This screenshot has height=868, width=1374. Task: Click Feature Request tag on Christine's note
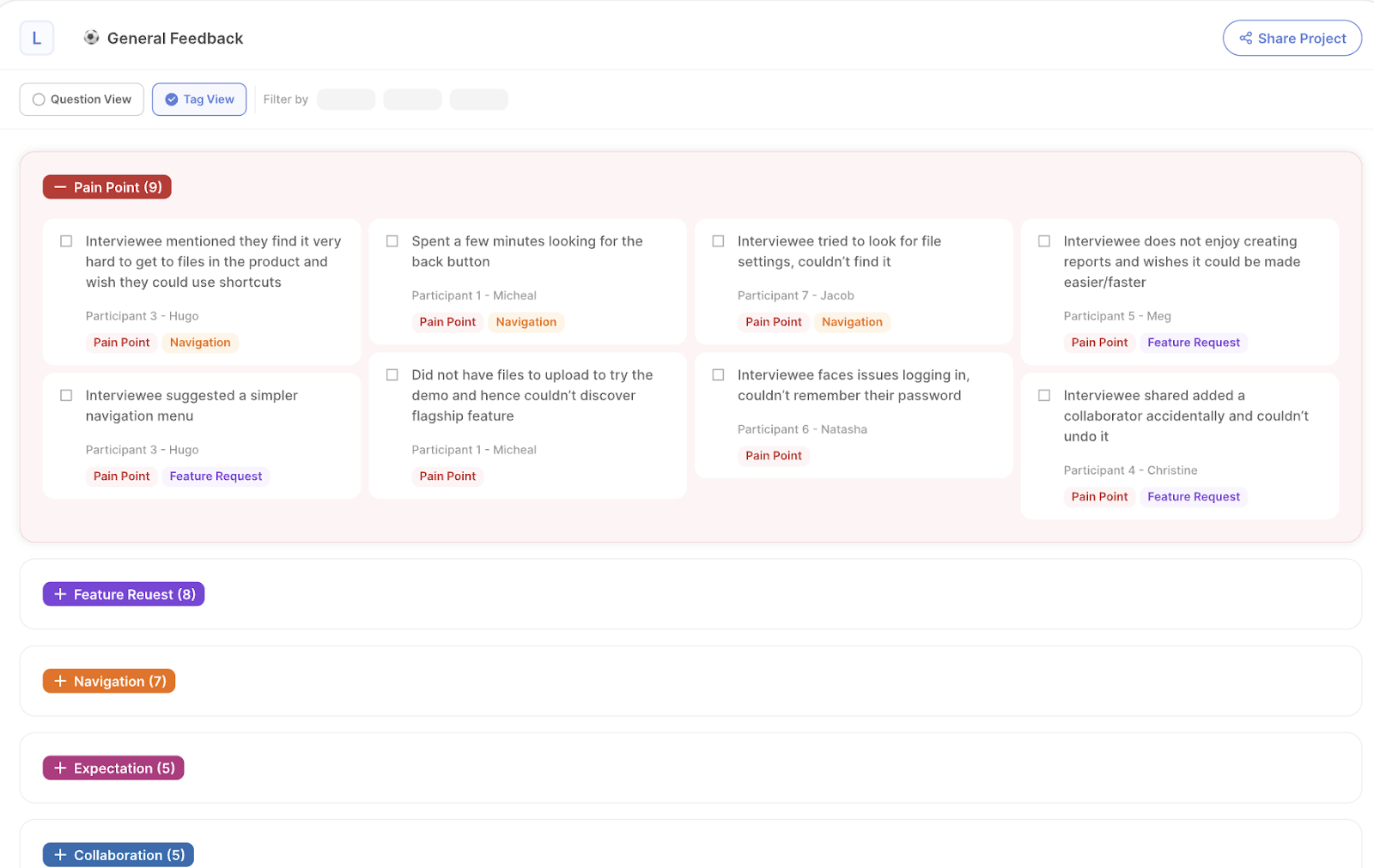point(1194,497)
